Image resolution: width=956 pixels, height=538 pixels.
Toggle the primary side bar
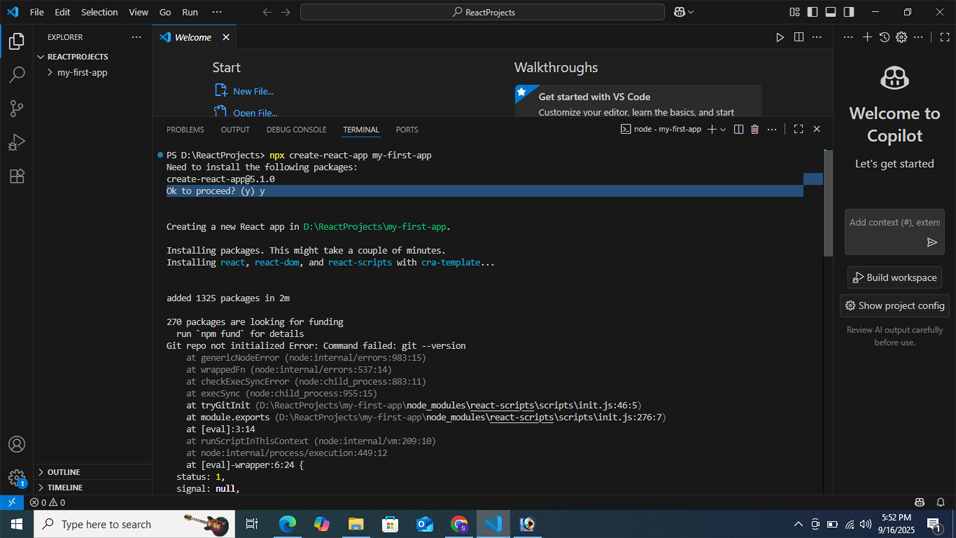point(812,12)
